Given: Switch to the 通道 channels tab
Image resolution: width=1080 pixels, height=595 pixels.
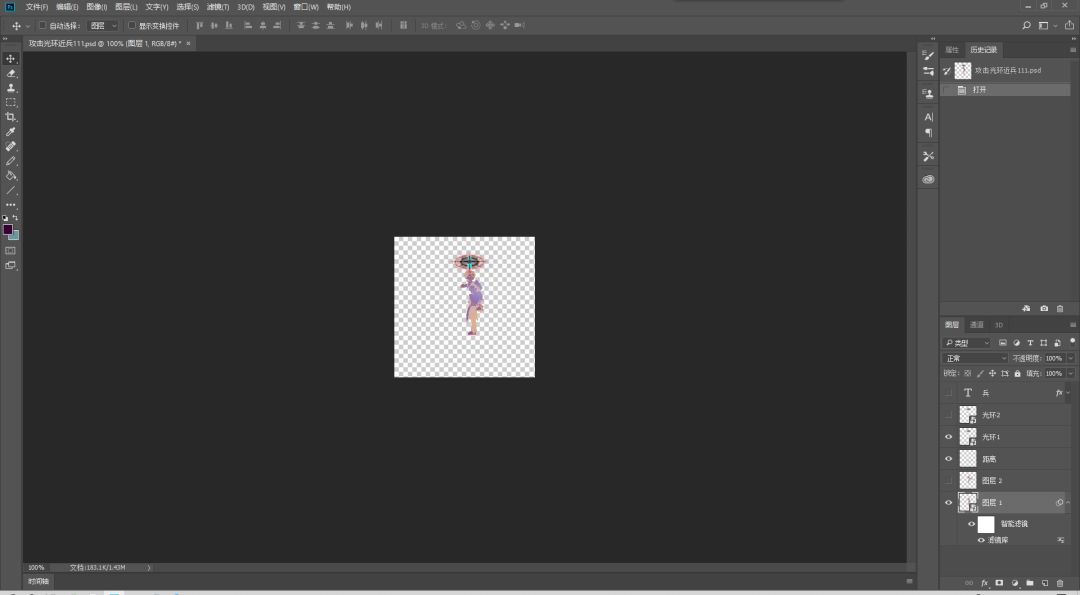Looking at the screenshot, I should point(977,325).
